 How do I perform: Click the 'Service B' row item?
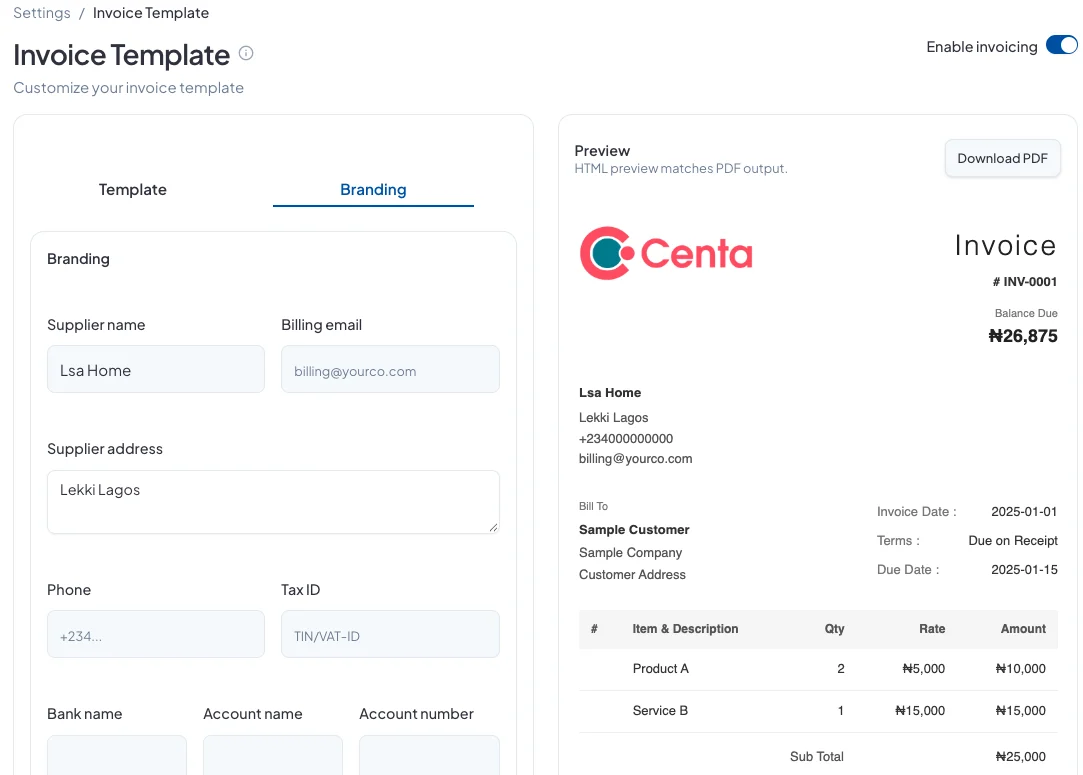[x=660, y=711]
